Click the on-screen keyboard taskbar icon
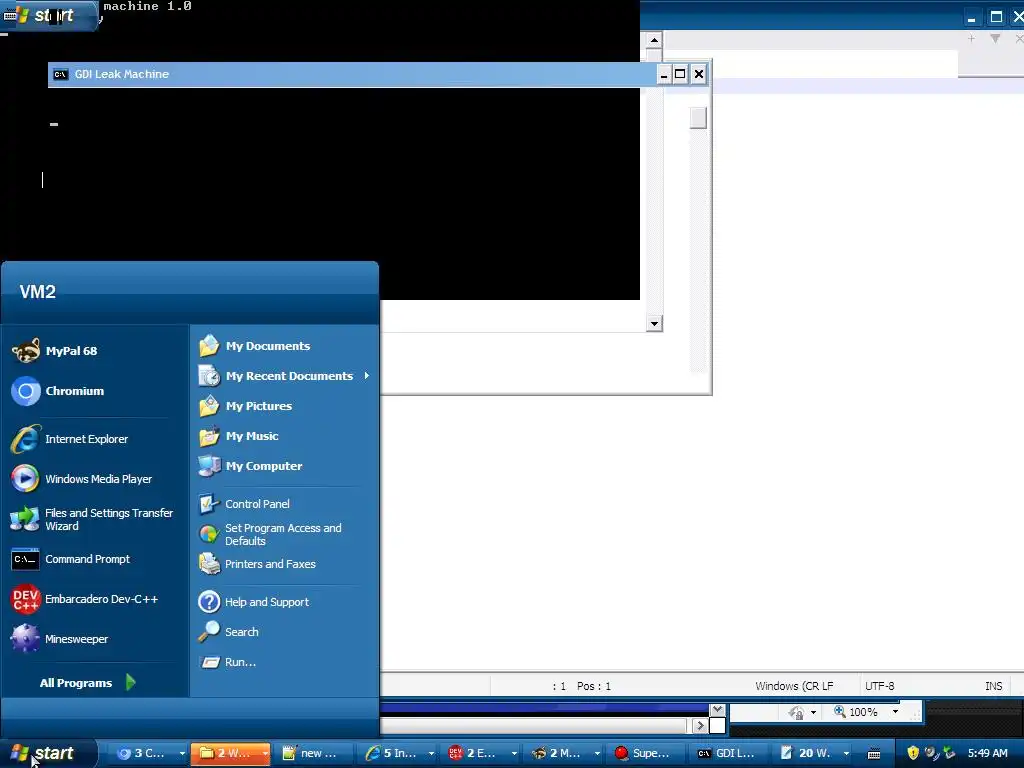Image resolution: width=1024 pixels, height=768 pixels. pos(874,754)
